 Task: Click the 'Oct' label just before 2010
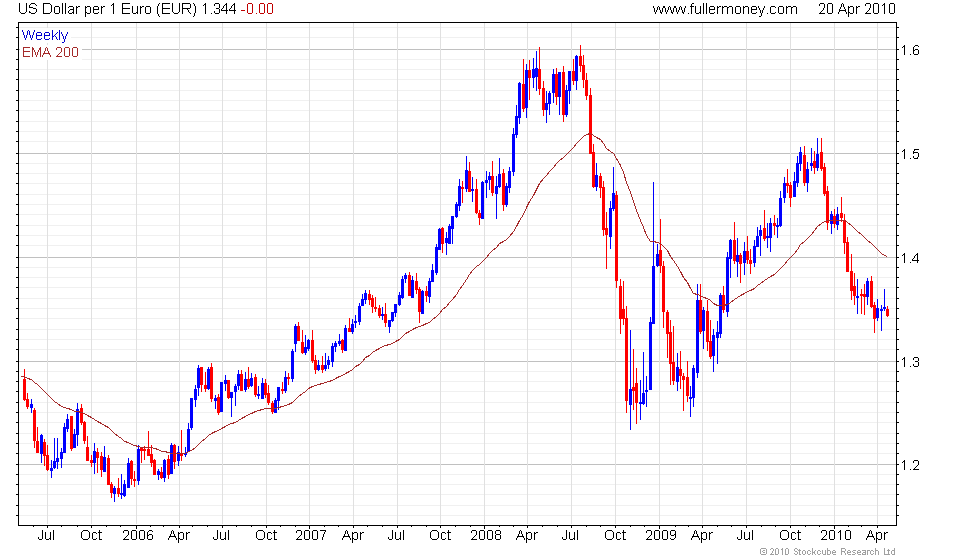(790, 536)
